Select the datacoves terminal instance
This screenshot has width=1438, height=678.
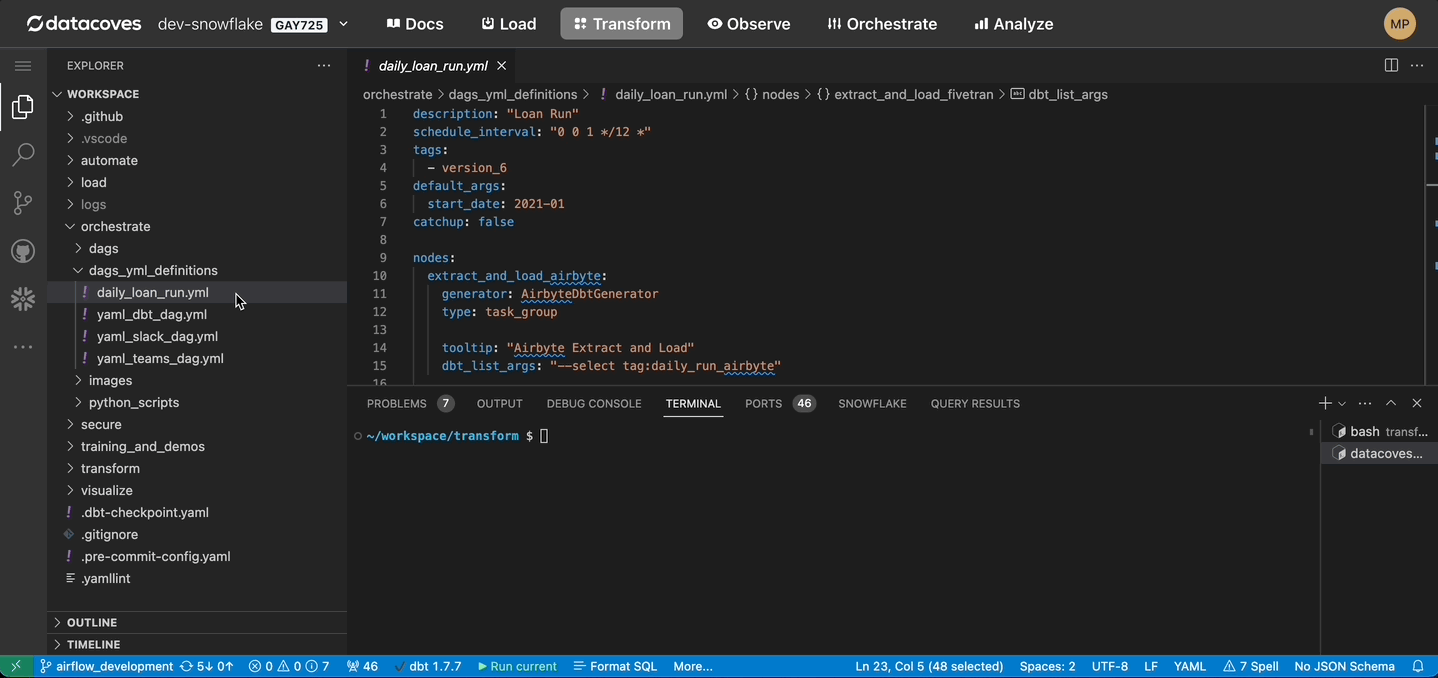pos(1380,454)
